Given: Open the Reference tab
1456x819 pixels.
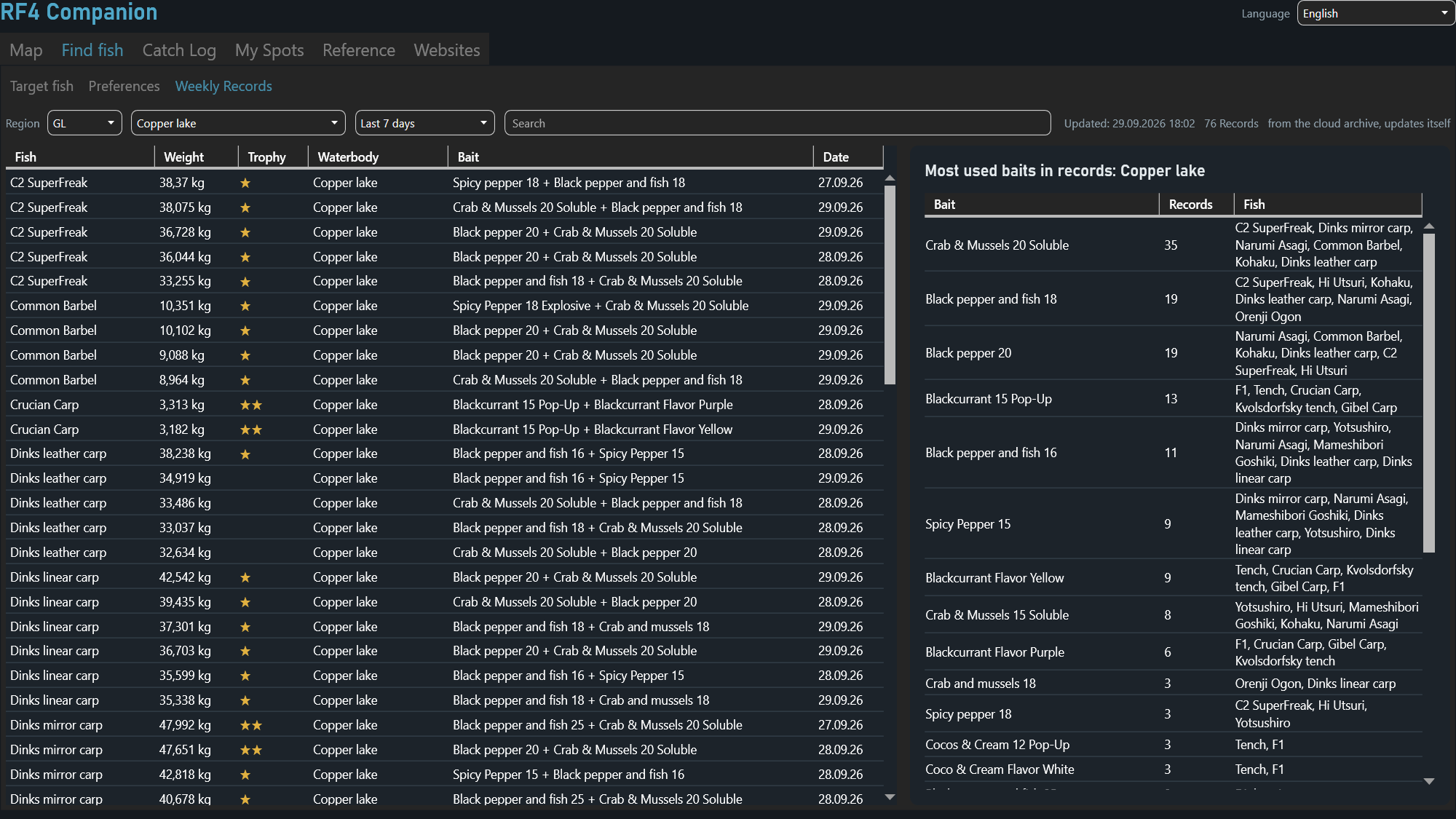Looking at the screenshot, I should pyautogui.click(x=359, y=50).
